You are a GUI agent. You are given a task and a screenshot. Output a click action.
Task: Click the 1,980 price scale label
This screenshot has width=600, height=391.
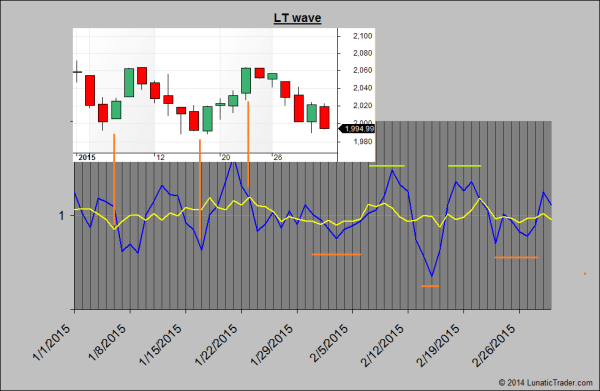click(x=362, y=142)
